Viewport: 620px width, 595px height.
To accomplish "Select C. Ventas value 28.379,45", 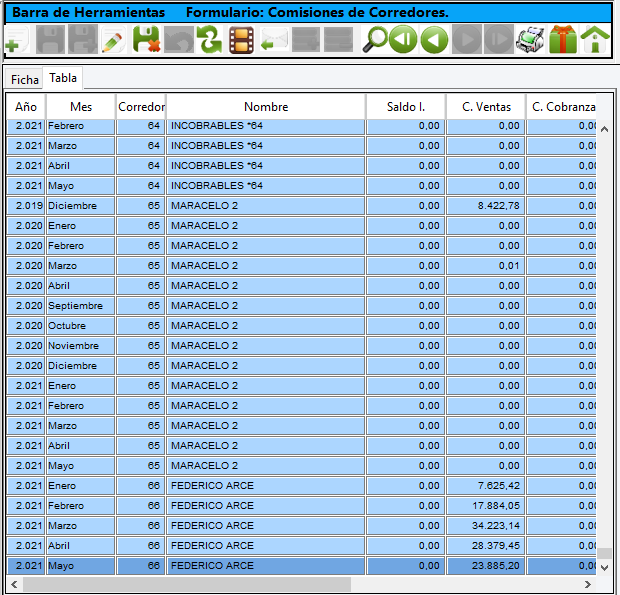I will [486, 546].
